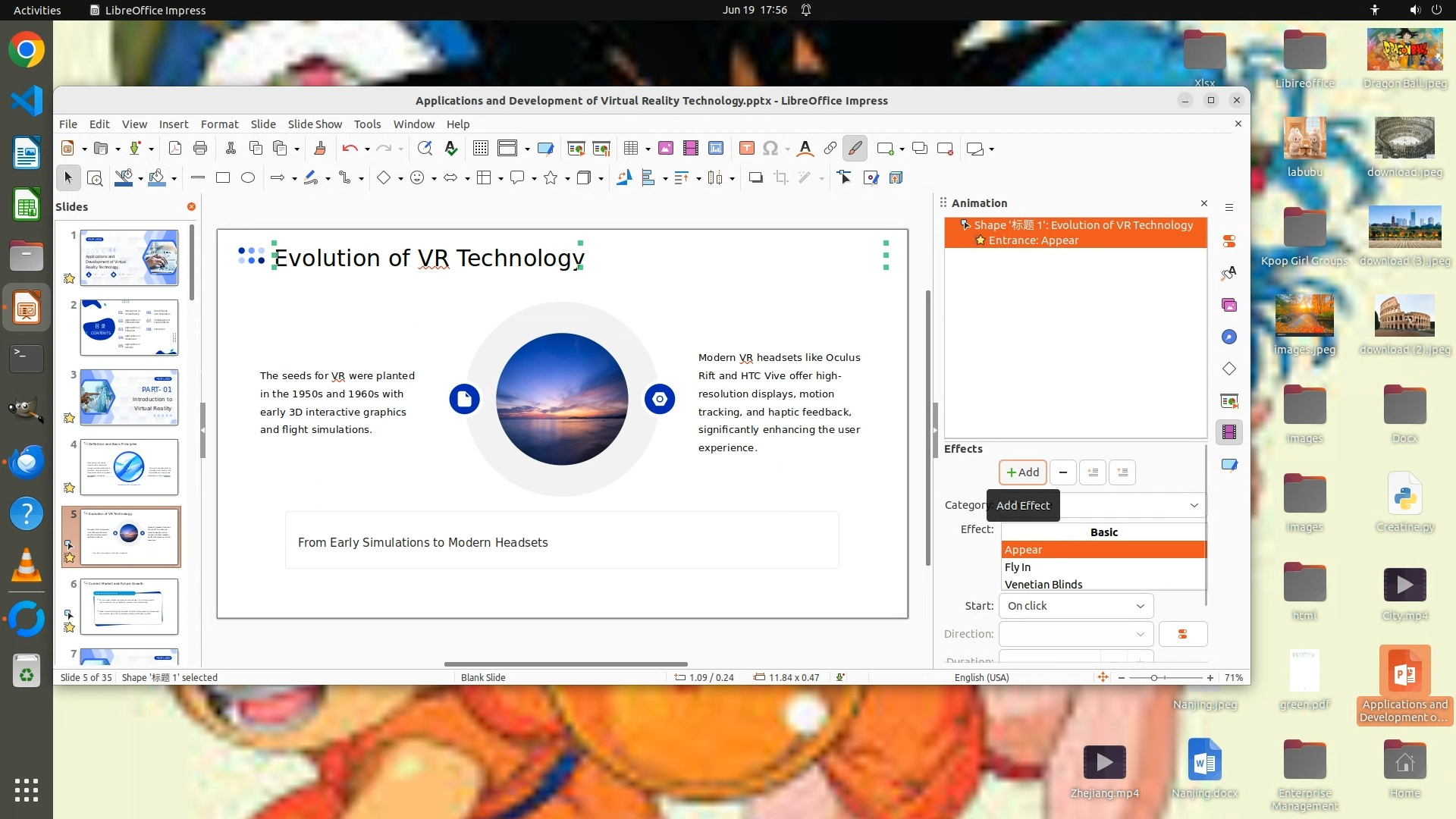Click the Insert Table toolbar icon
1456x819 pixels.
click(630, 149)
